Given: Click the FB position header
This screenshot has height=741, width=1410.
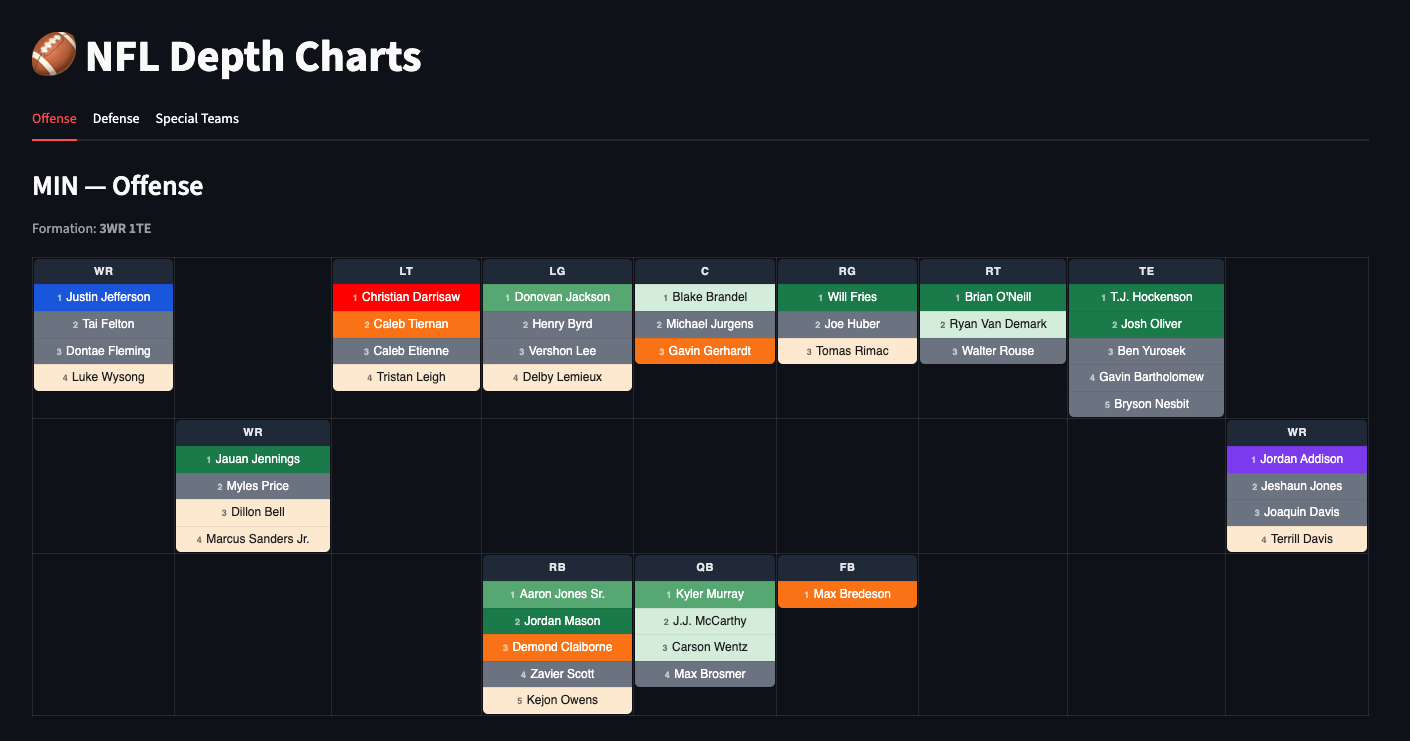Looking at the screenshot, I should tap(847, 567).
